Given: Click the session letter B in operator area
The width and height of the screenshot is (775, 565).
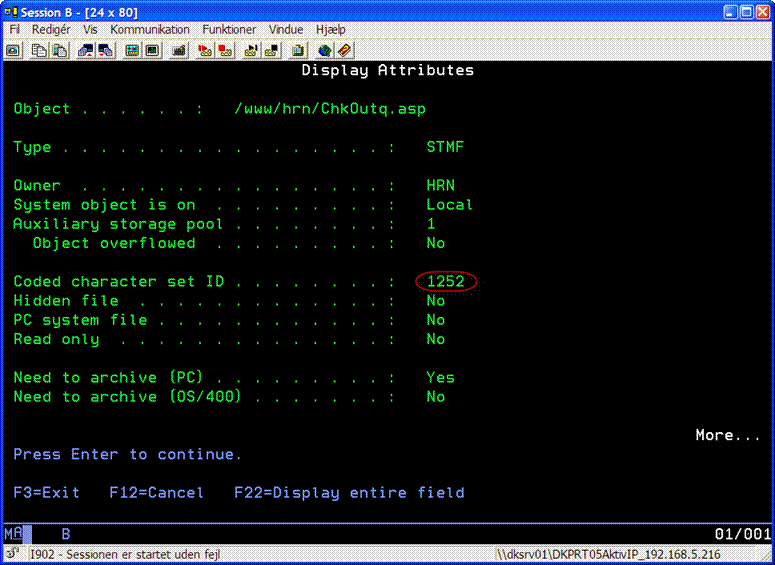Looking at the screenshot, I should [x=66, y=534].
